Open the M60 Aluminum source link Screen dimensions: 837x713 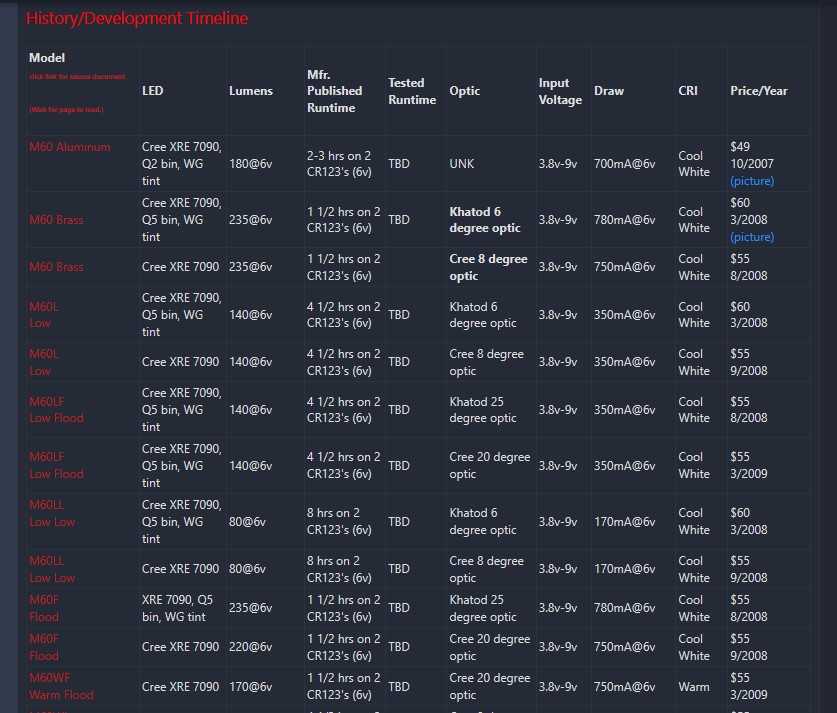pyautogui.click(x=70, y=147)
